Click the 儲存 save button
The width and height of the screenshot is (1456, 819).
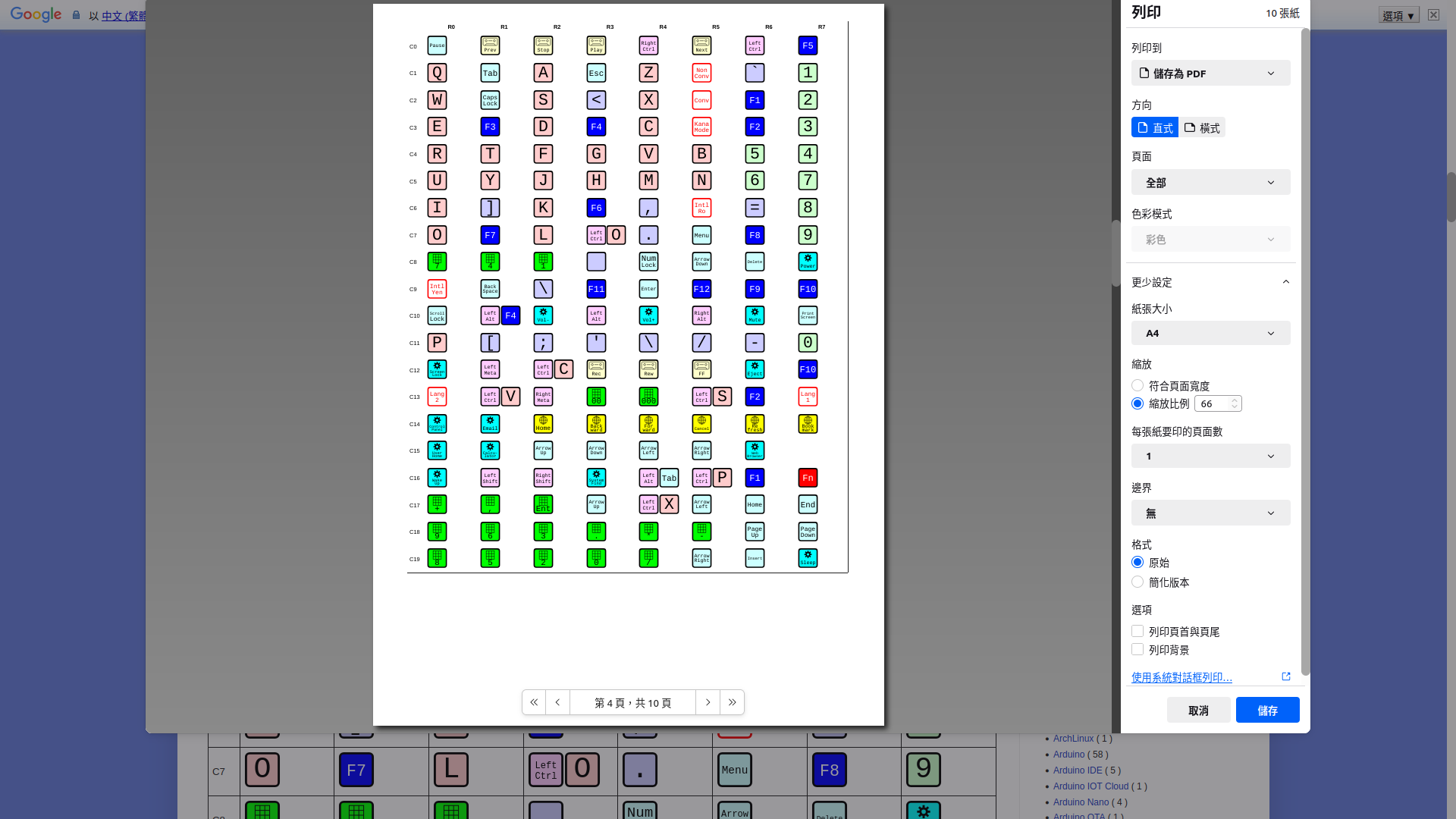tap(1268, 710)
